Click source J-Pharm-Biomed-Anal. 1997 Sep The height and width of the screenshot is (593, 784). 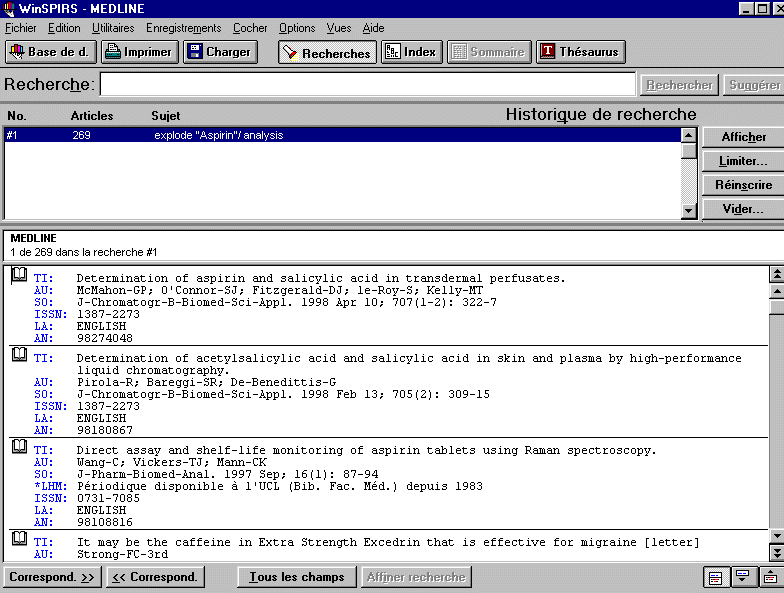tap(228, 474)
